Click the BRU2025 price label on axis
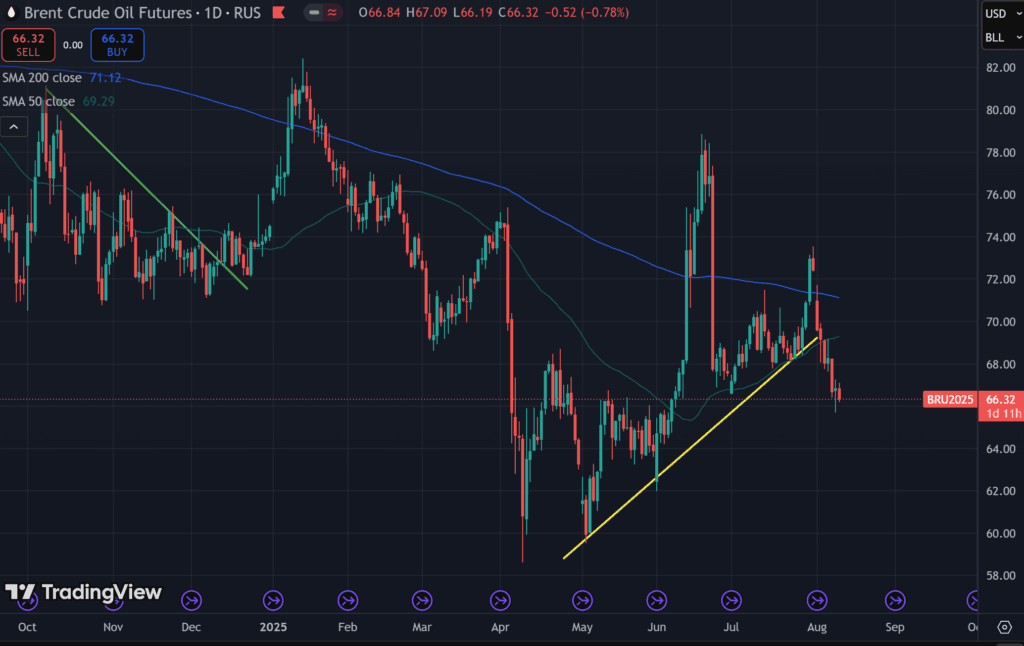Screen dimensions: 1024x646 tap(950, 399)
